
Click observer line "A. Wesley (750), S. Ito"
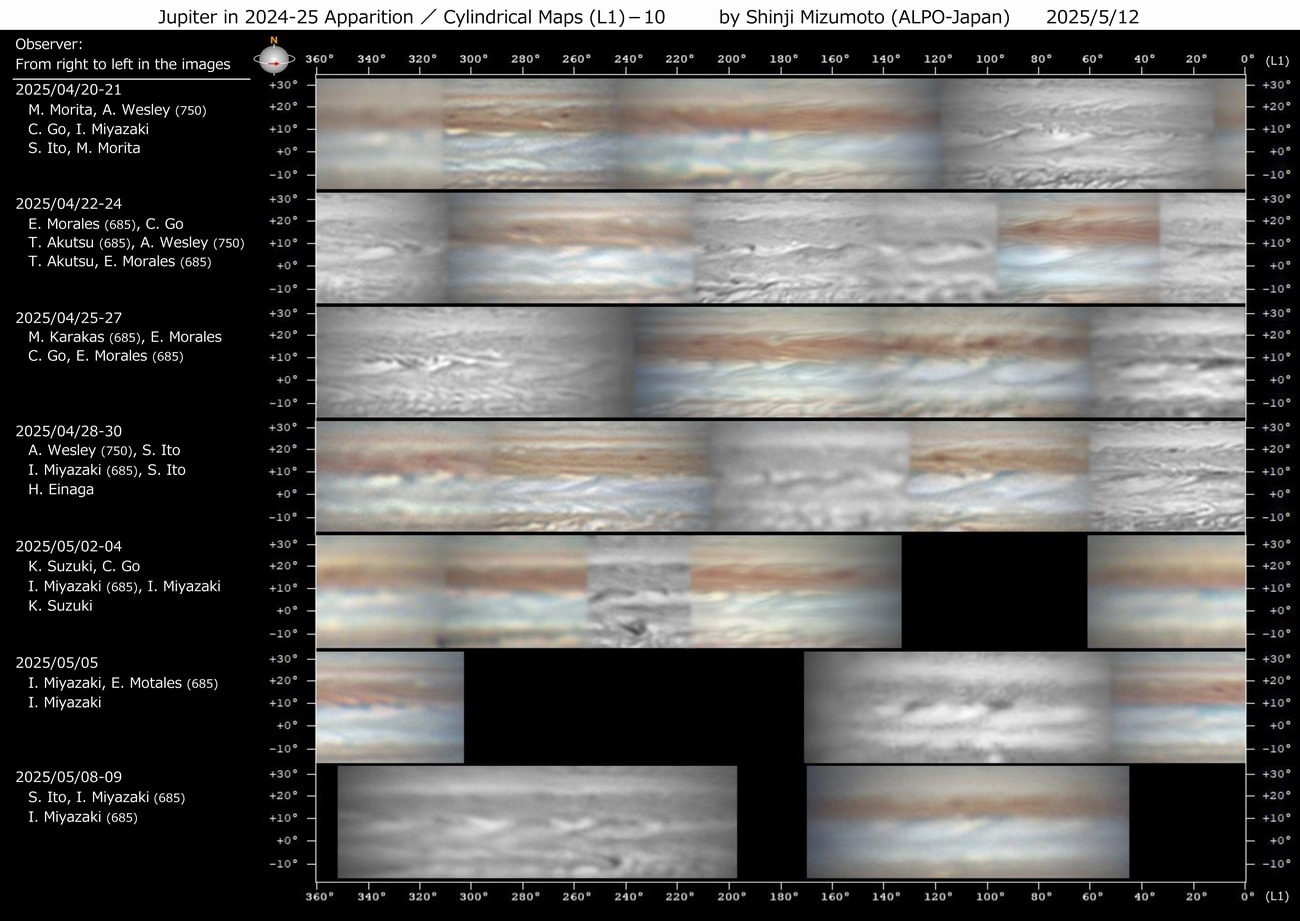(x=104, y=451)
